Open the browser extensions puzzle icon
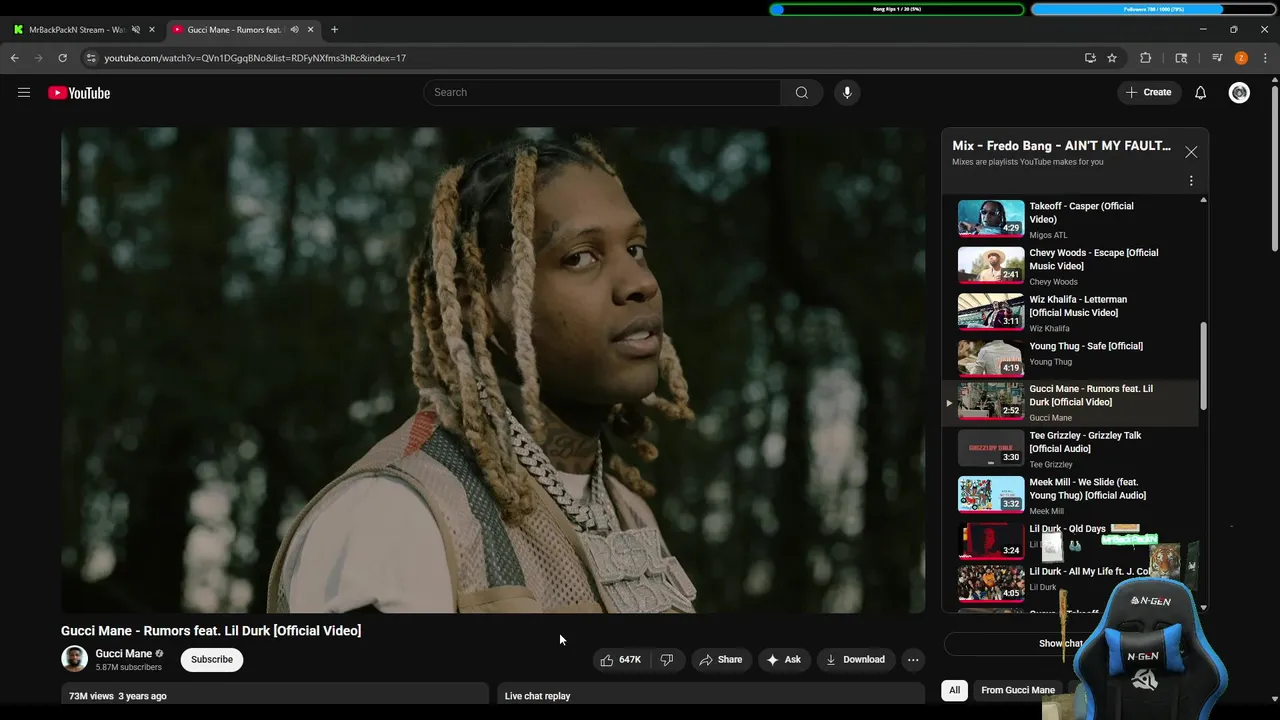Viewport: 1280px width, 720px height. click(1146, 58)
